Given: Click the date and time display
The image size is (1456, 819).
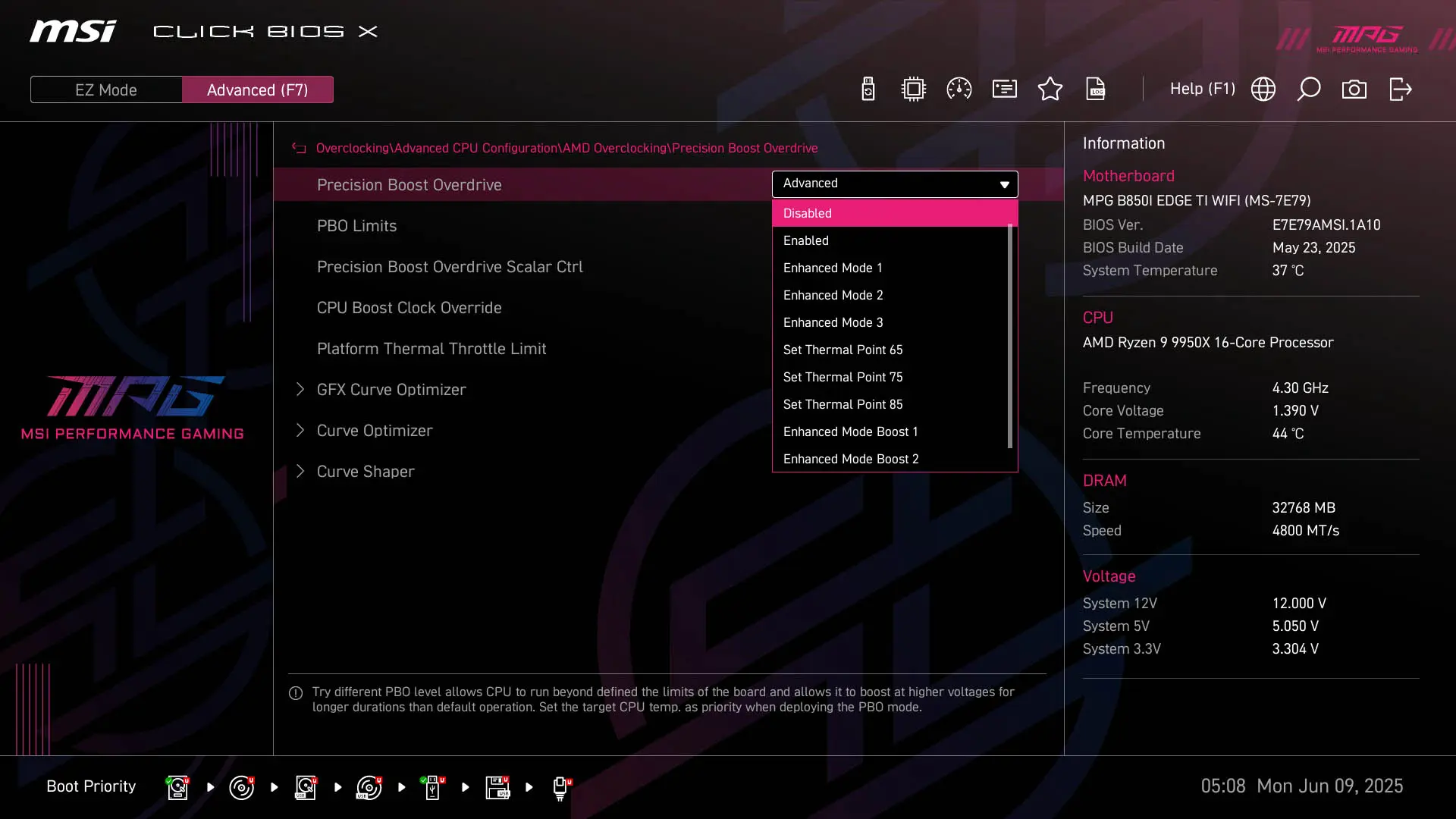Looking at the screenshot, I should pyautogui.click(x=1301, y=786).
